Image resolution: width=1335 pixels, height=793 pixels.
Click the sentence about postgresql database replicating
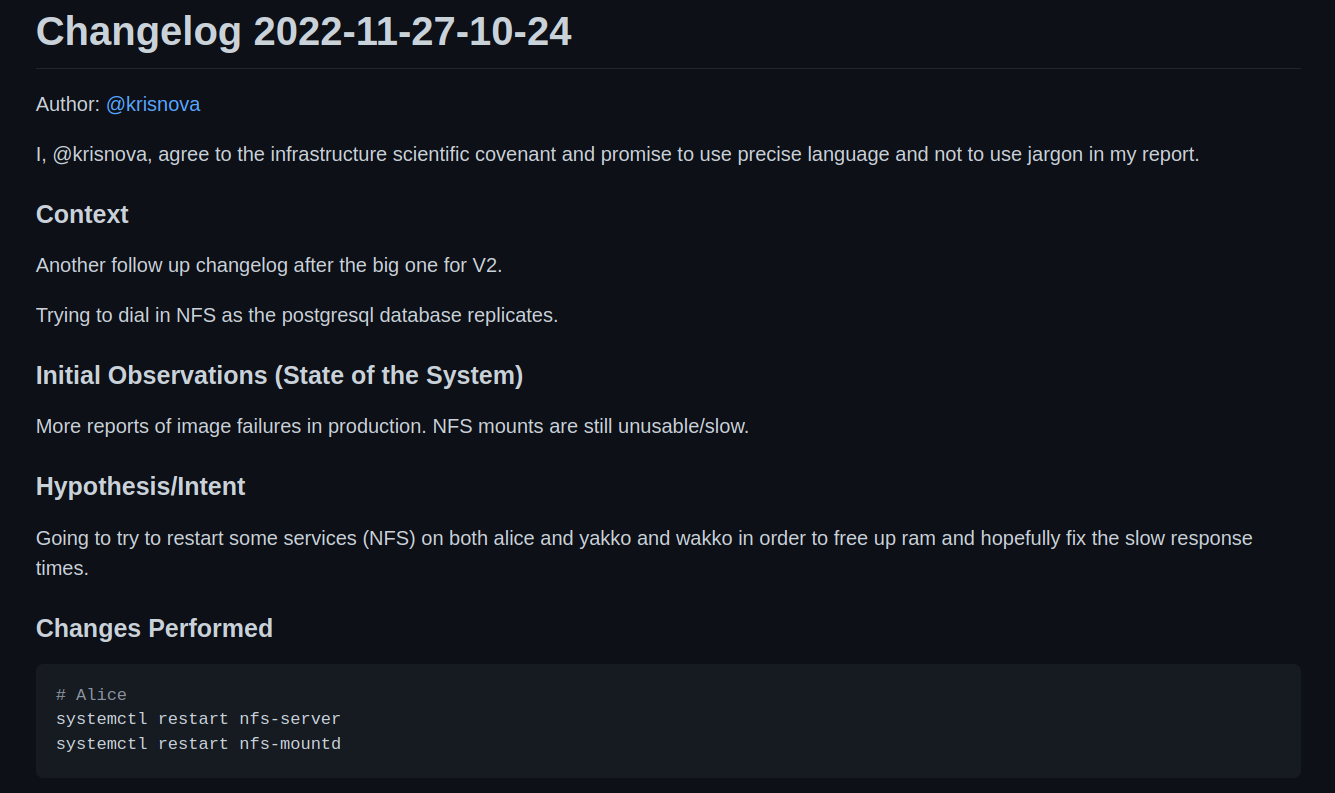click(297, 315)
